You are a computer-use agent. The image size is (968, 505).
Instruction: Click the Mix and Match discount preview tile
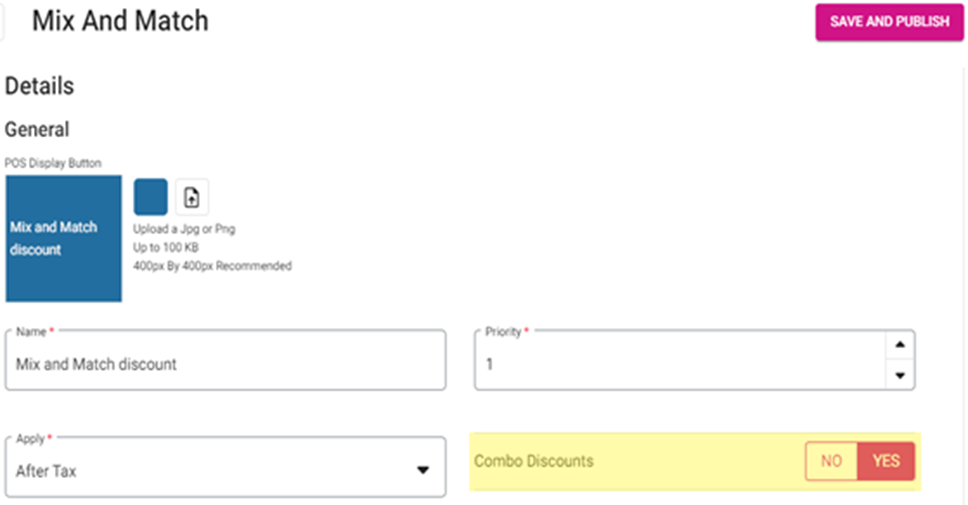tap(63, 239)
